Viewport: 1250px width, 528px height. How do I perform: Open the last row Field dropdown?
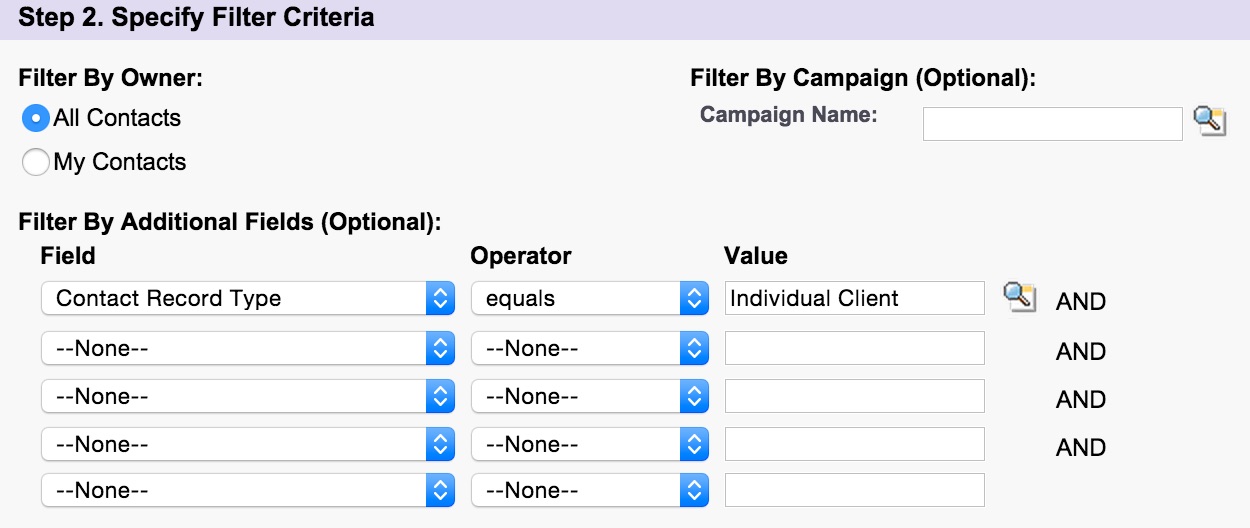point(248,490)
